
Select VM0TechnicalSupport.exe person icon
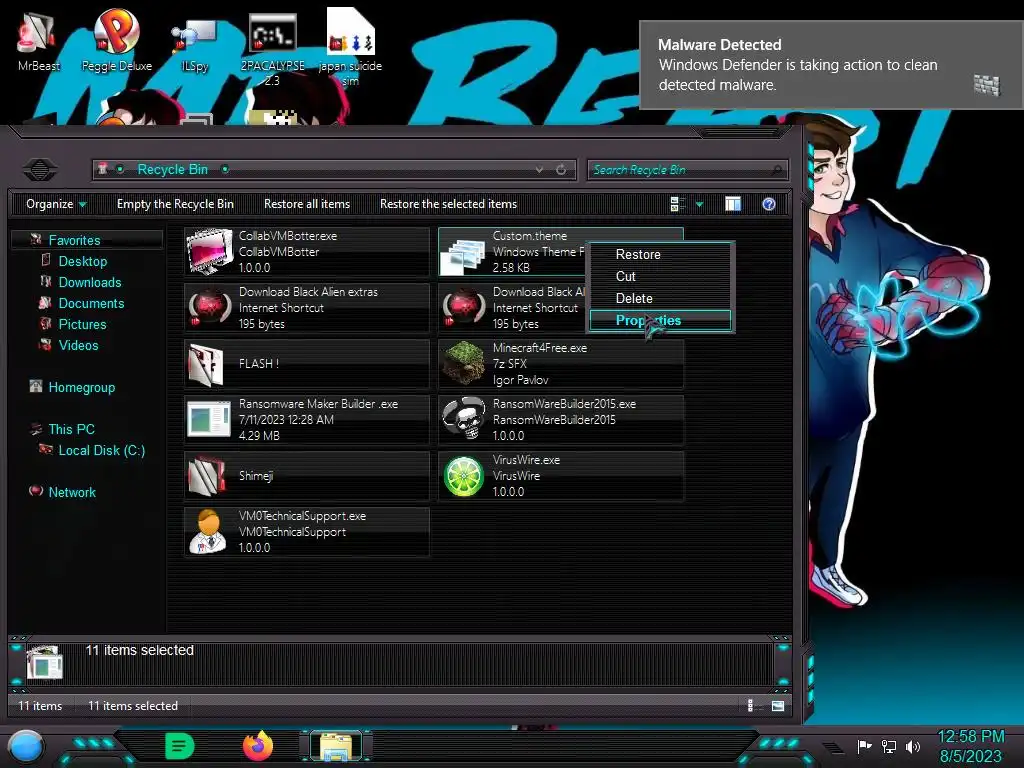click(208, 532)
